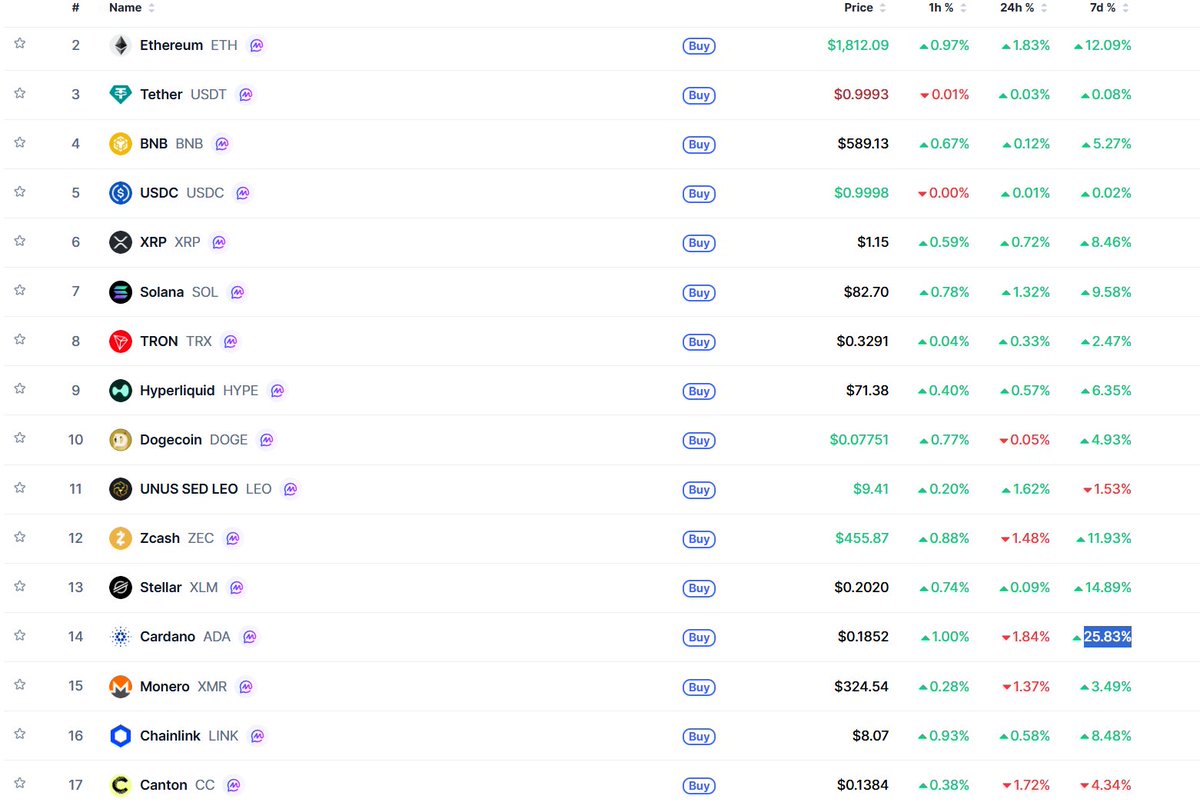The image size is (1200, 809).
Task: Click the Cardano coin logo
Action: click(120, 637)
